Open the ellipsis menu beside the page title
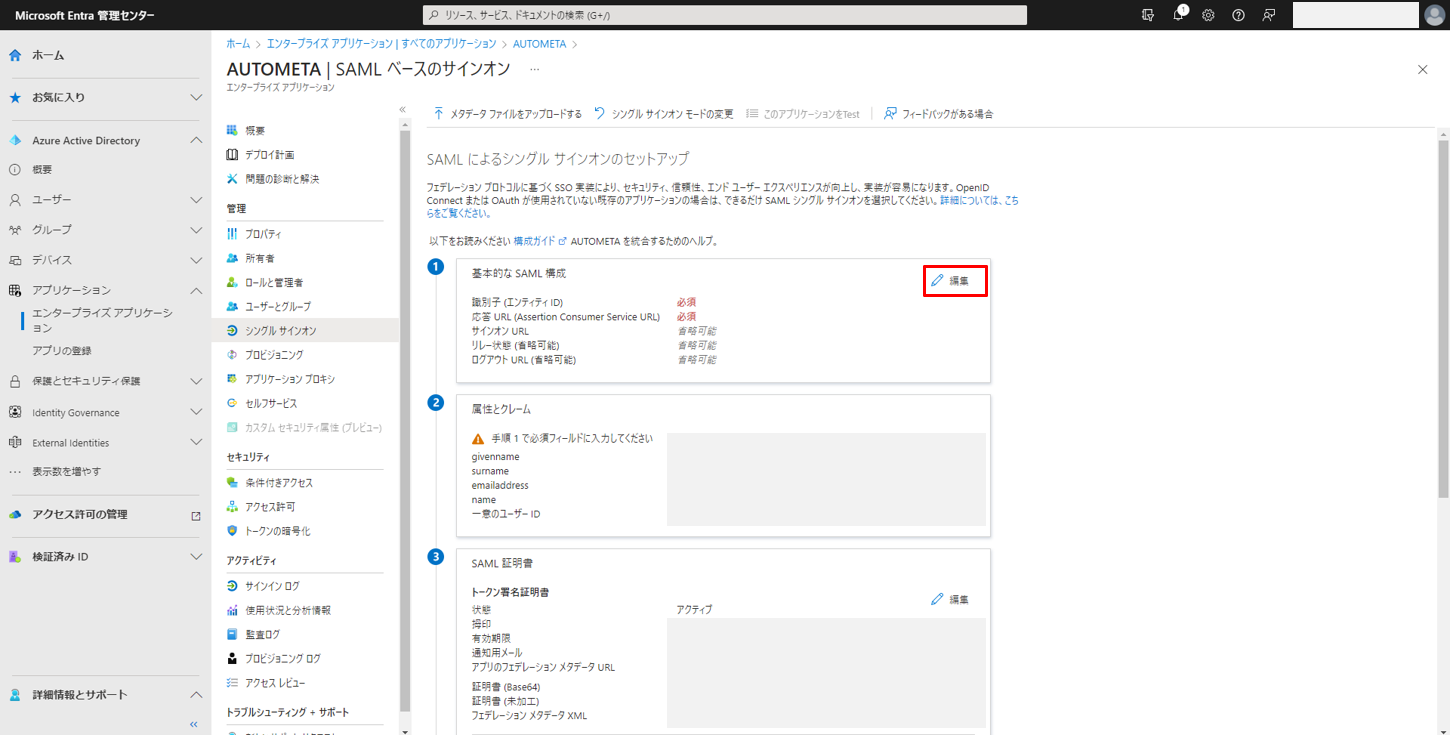 click(535, 69)
